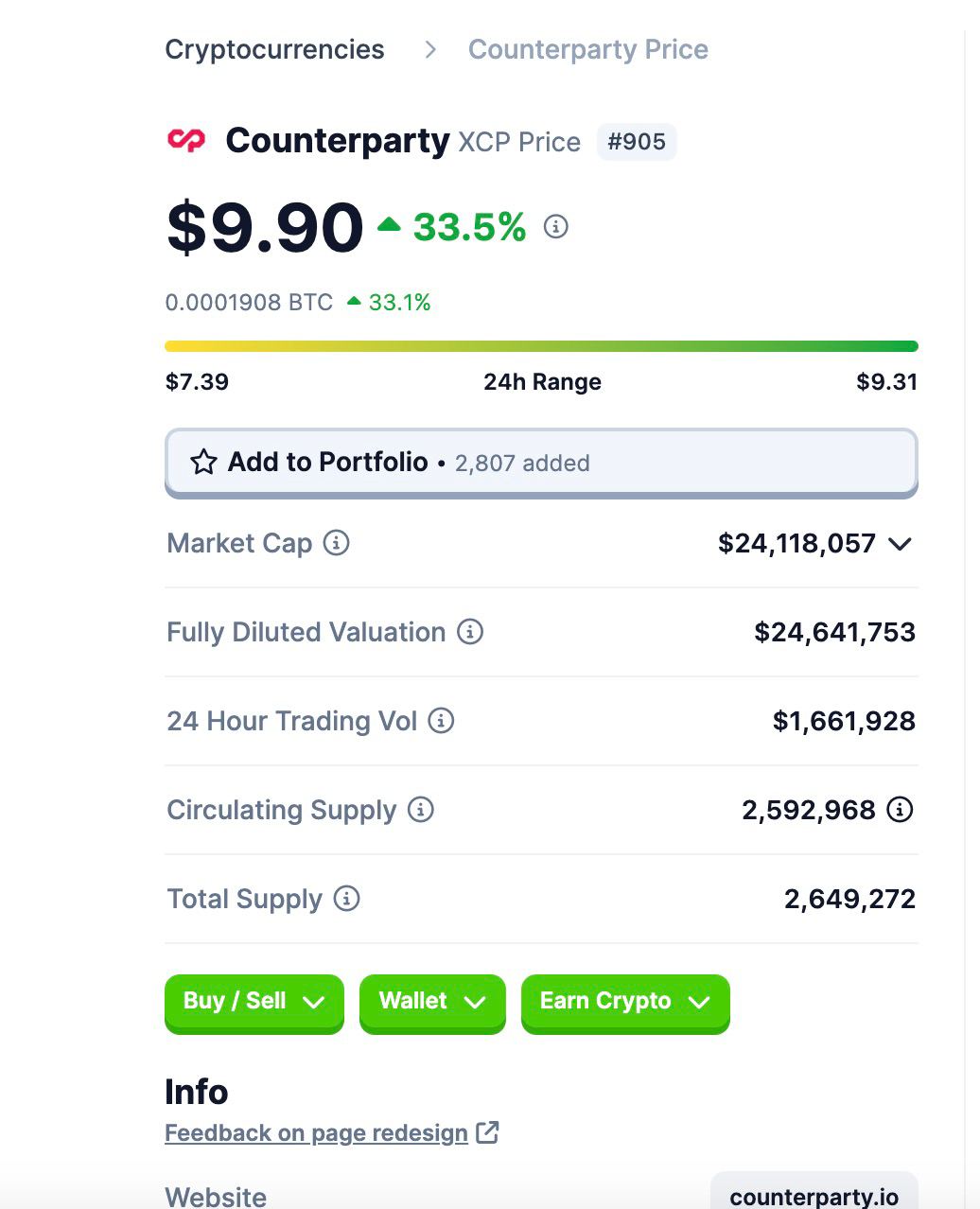Open info icon next to 33.5% change
The height and width of the screenshot is (1209, 980).
coord(556,227)
